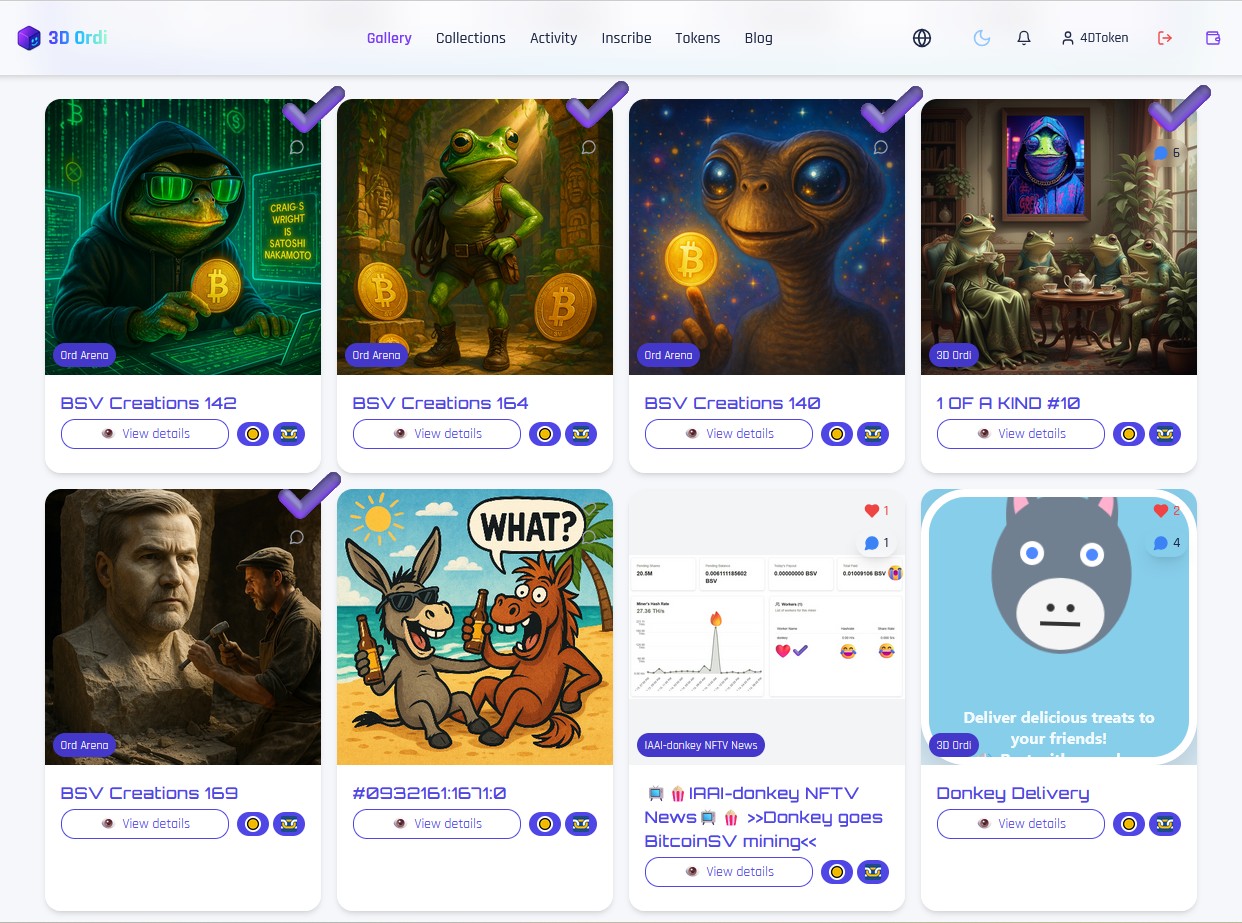
Task: Like the IAAI-donkey NFTV News post
Action: point(876,511)
